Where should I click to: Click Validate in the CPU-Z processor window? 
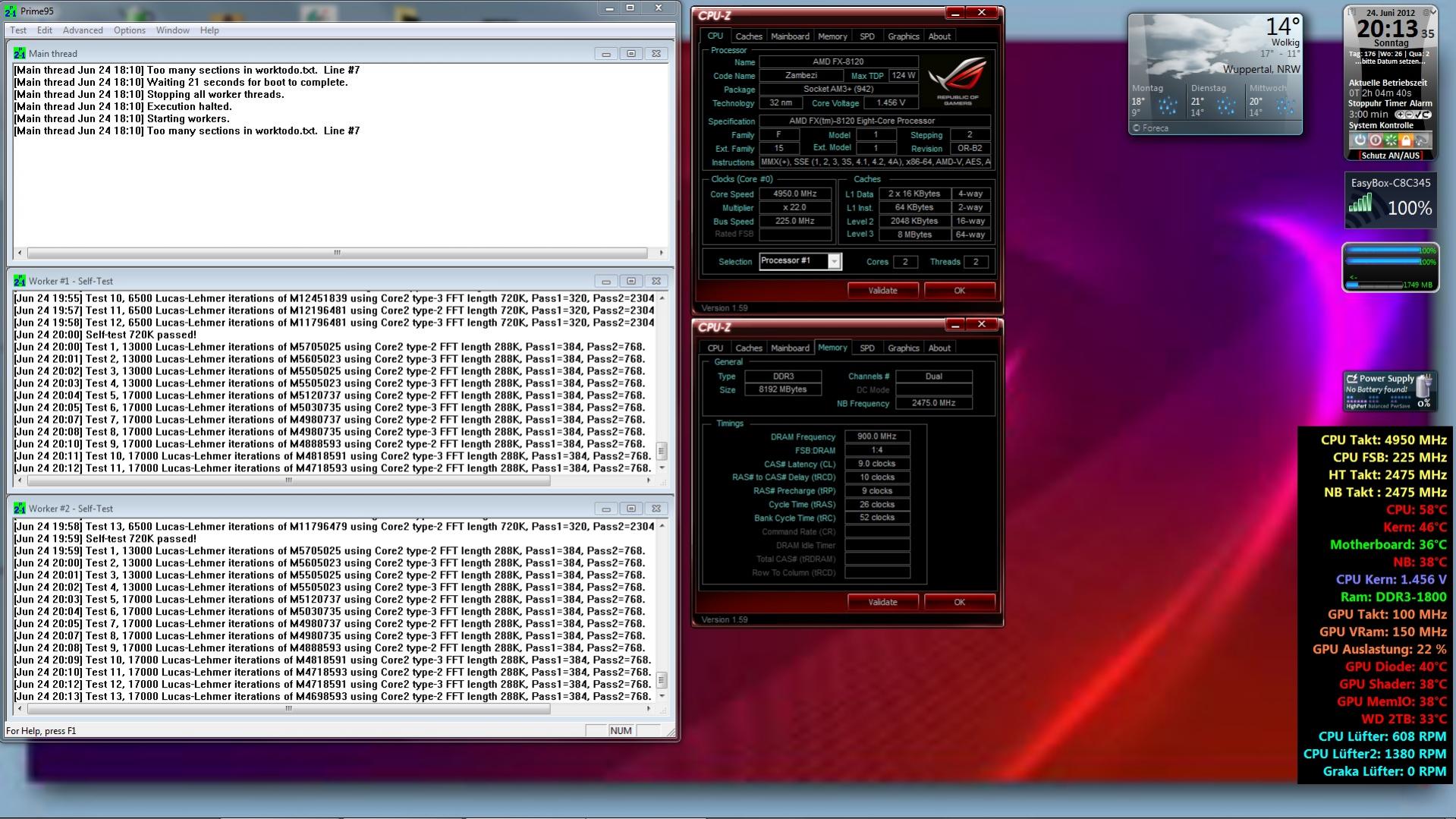coord(882,291)
